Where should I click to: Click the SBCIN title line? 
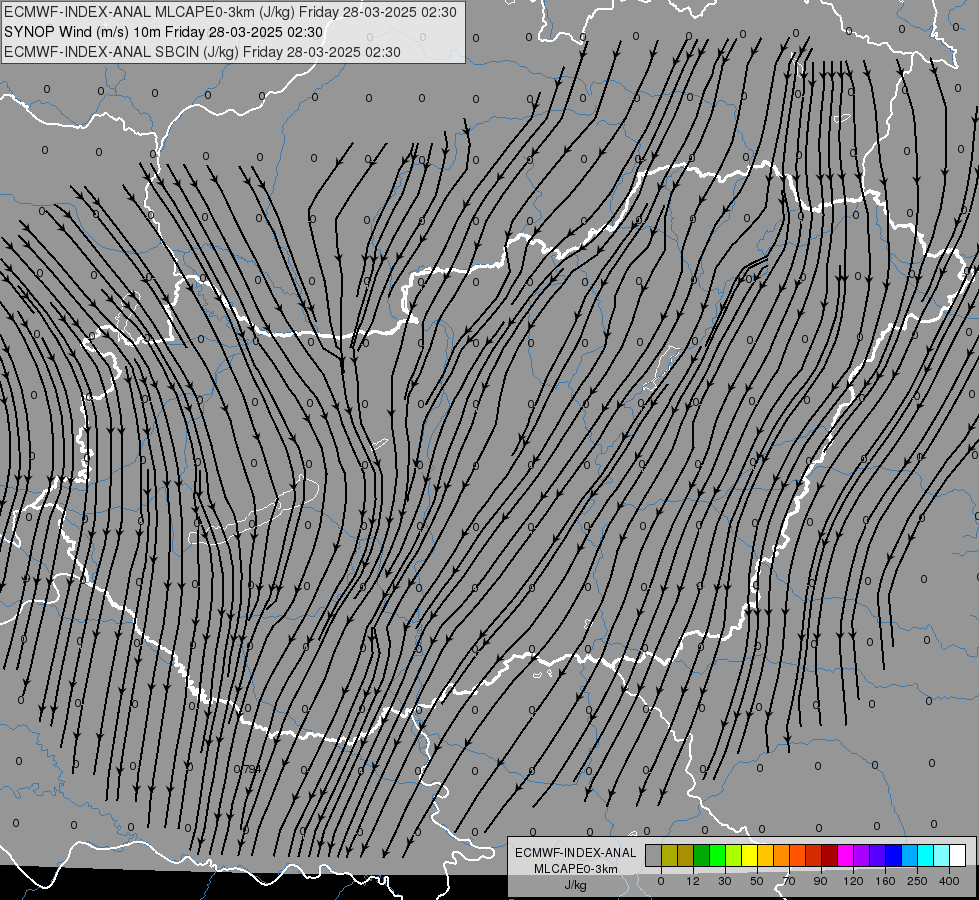click(202, 52)
